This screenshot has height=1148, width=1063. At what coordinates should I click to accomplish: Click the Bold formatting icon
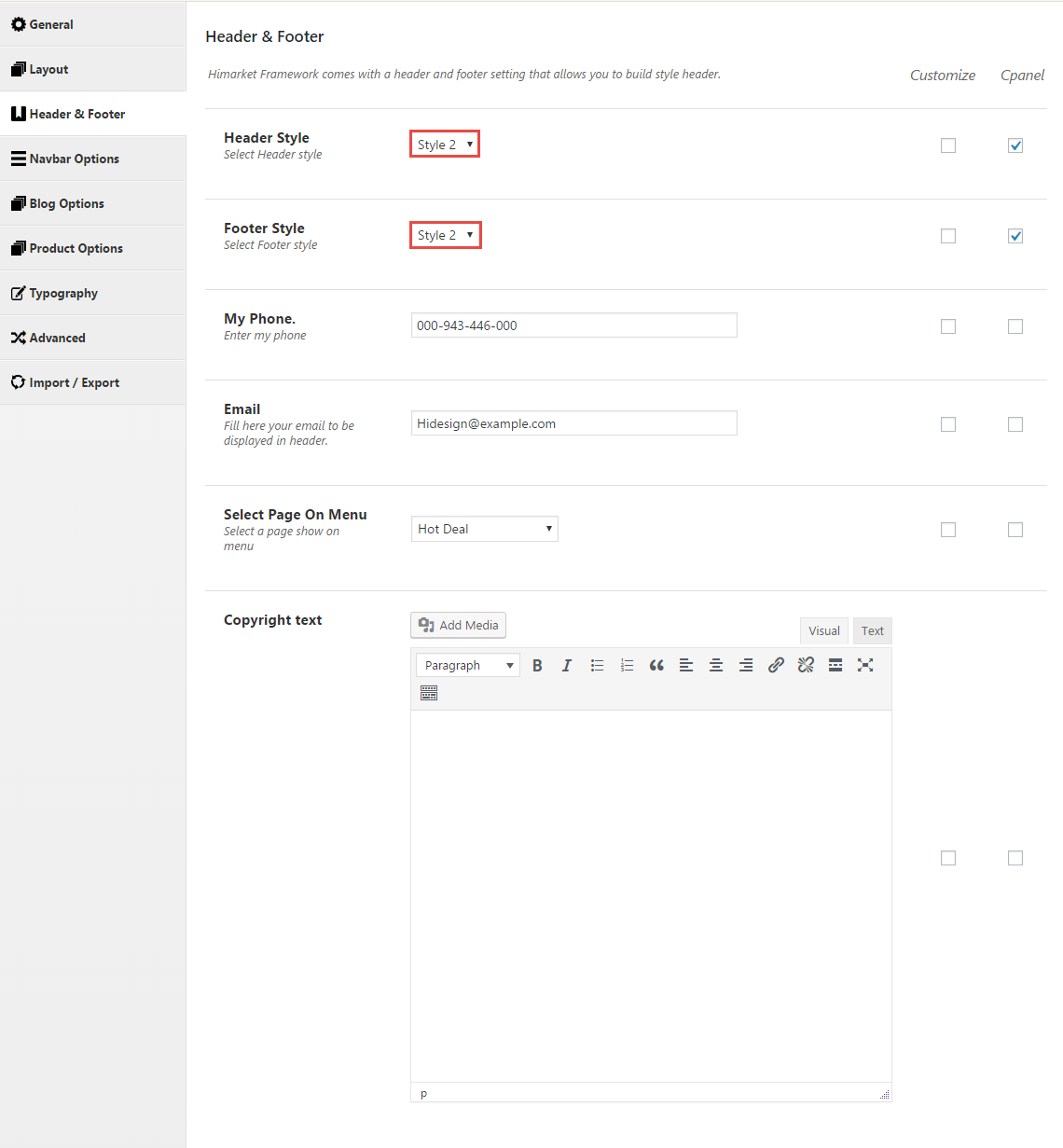point(537,665)
